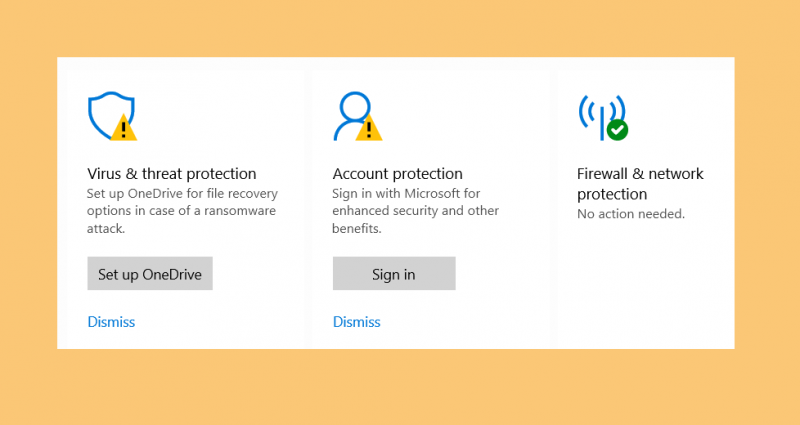Viewport: 800px width, 425px height.
Task: Dismiss the Microsoft sign-in recommendation
Action: point(357,322)
